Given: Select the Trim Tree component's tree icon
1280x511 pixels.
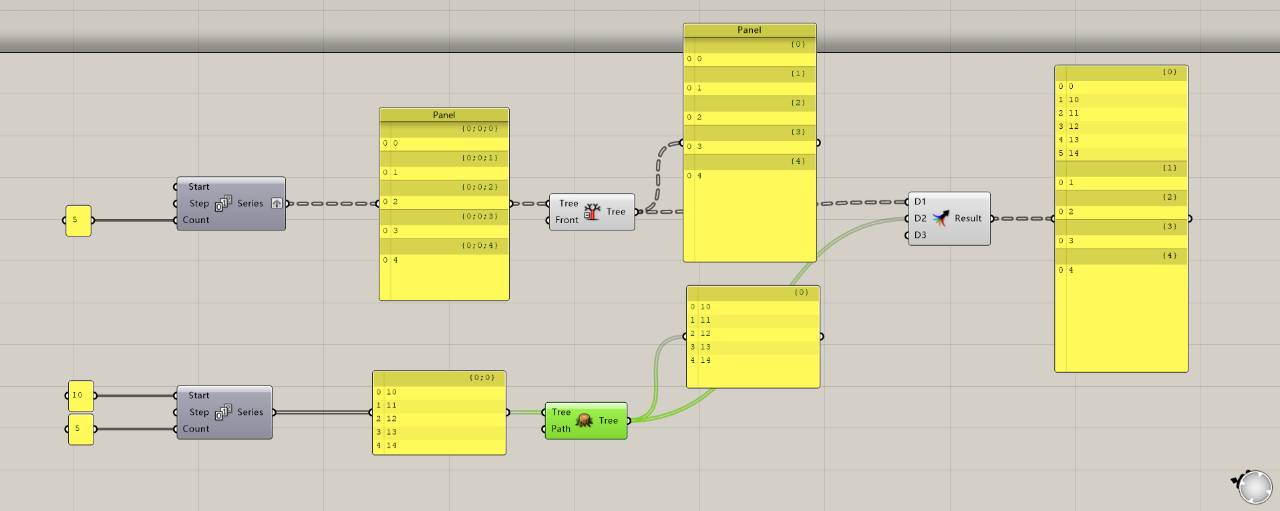Looking at the screenshot, I should coord(592,212).
